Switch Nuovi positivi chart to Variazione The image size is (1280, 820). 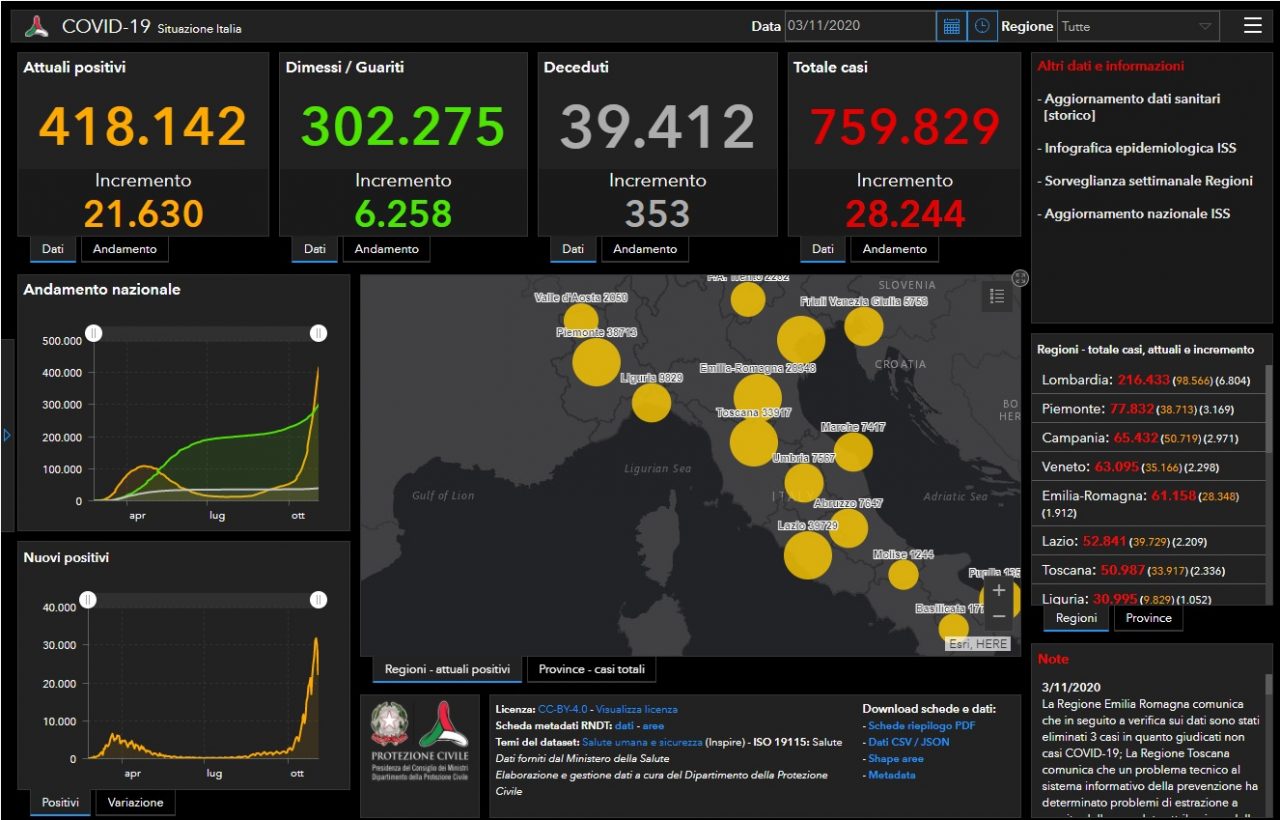(x=135, y=802)
